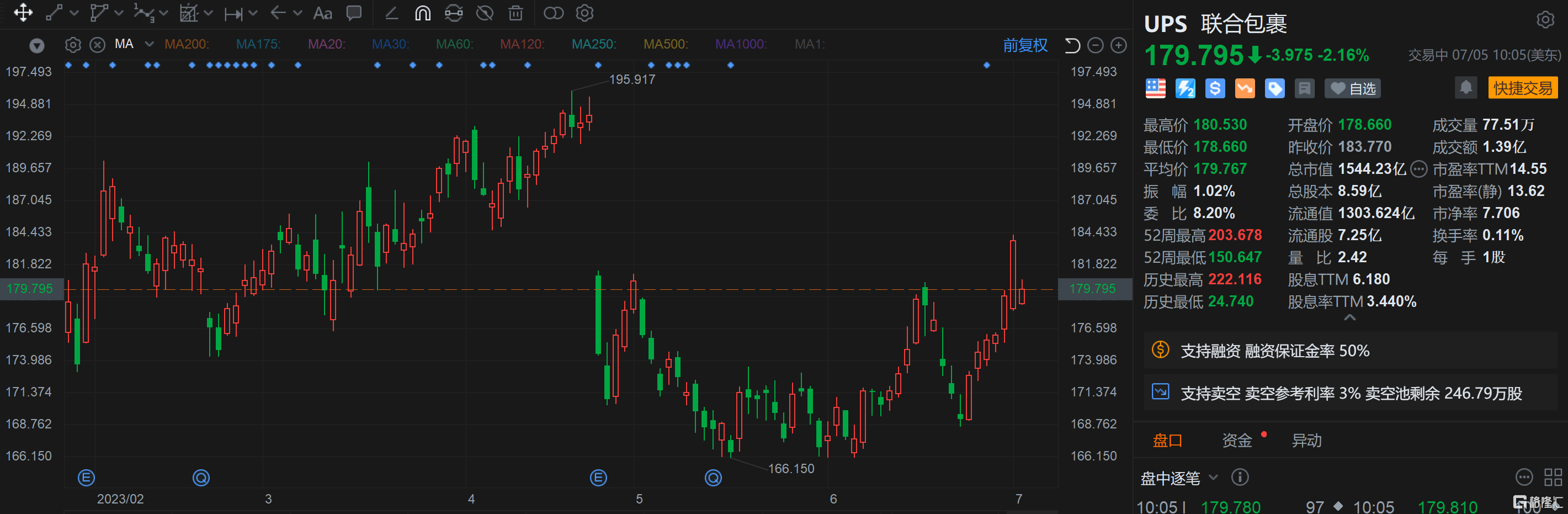The image size is (1568, 514).
Task: Click the US flag market icon
Action: 1155,88
